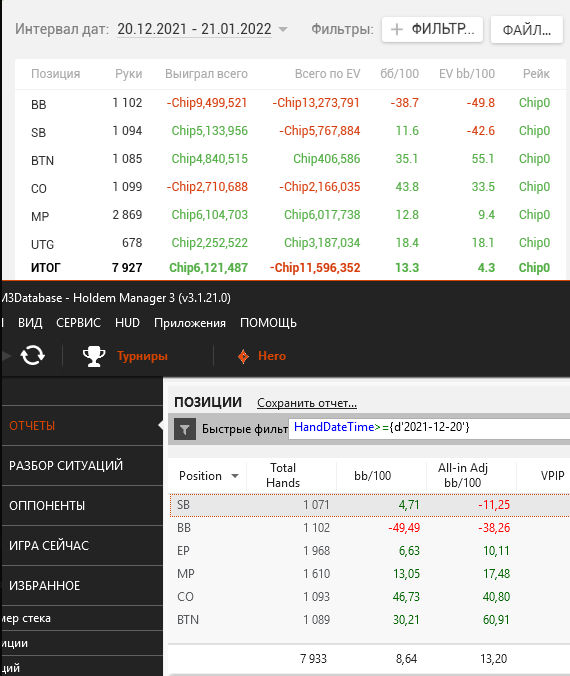Screen dimensions: 570x676
Task: Select the date range 20.12.2021 - 21.01.2022
Action: pyautogui.click(x=194, y=29)
